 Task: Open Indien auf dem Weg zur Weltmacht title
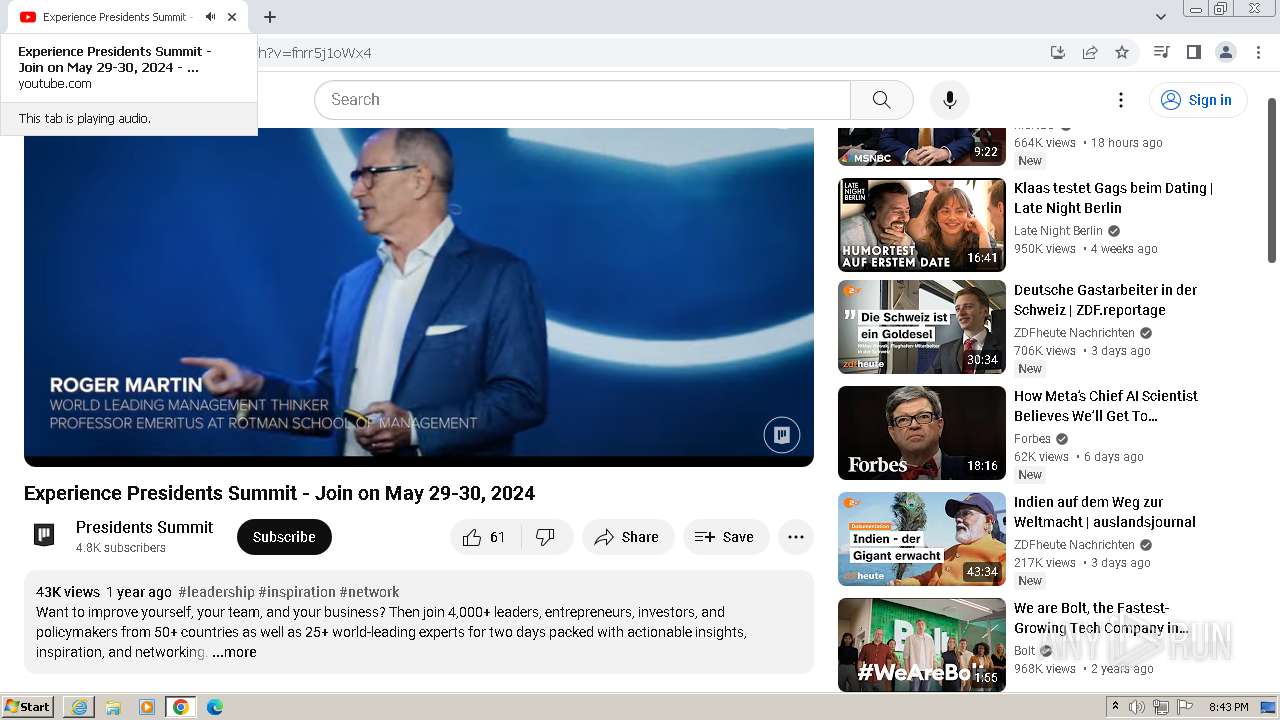tap(1105, 512)
